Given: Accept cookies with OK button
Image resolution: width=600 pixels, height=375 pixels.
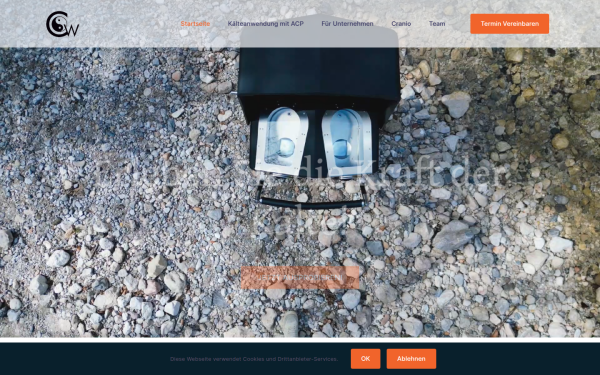Looking at the screenshot, I should 365,359.
